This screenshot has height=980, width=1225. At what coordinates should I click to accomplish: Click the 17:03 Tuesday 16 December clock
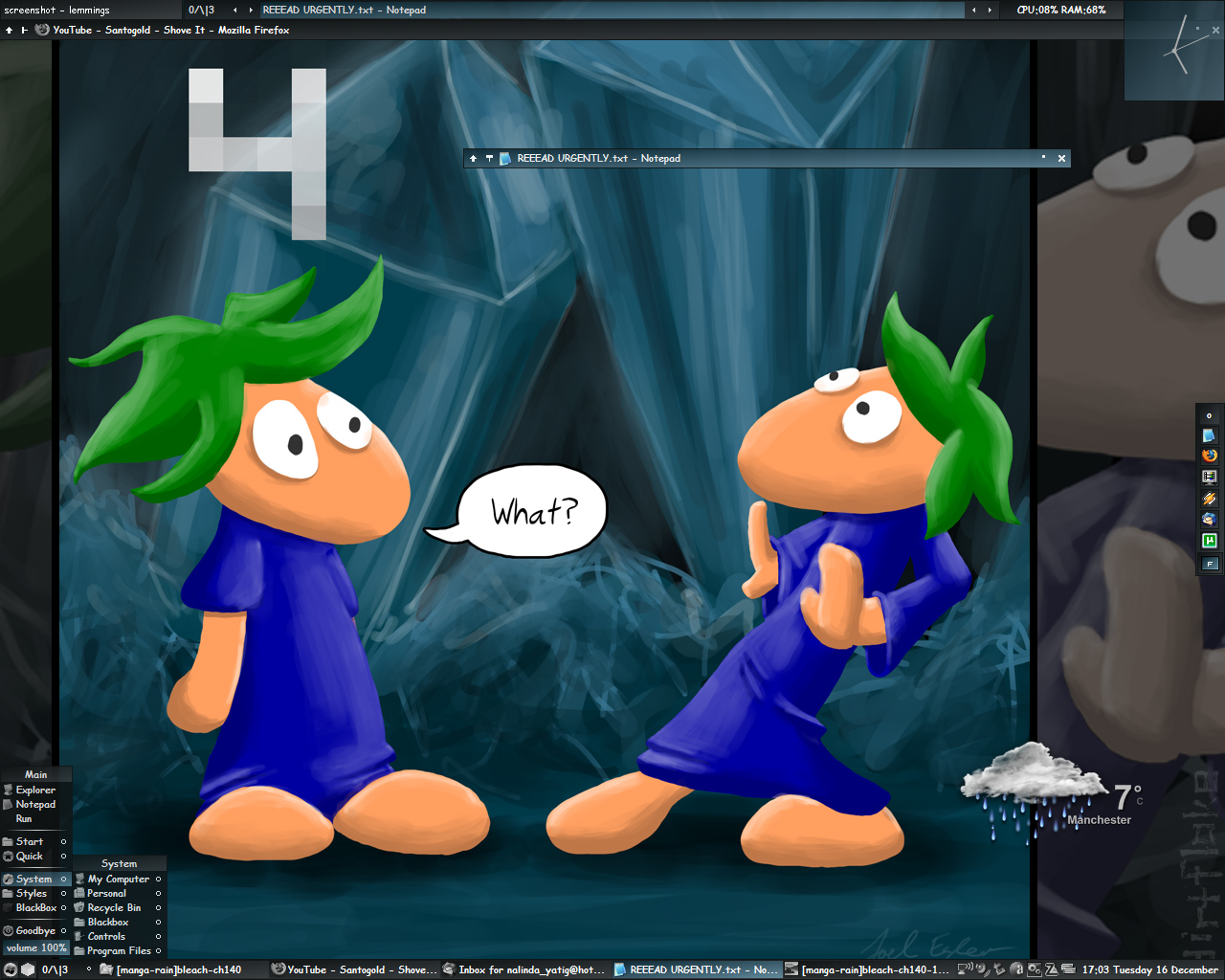(1150, 969)
